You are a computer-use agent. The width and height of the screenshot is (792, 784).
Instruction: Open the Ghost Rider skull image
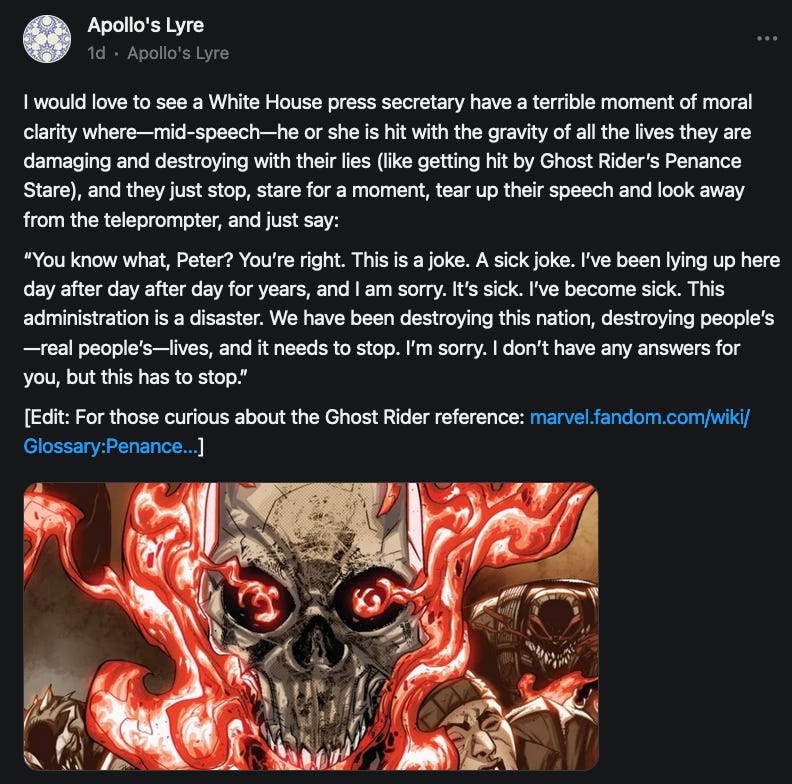coord(311,626)
